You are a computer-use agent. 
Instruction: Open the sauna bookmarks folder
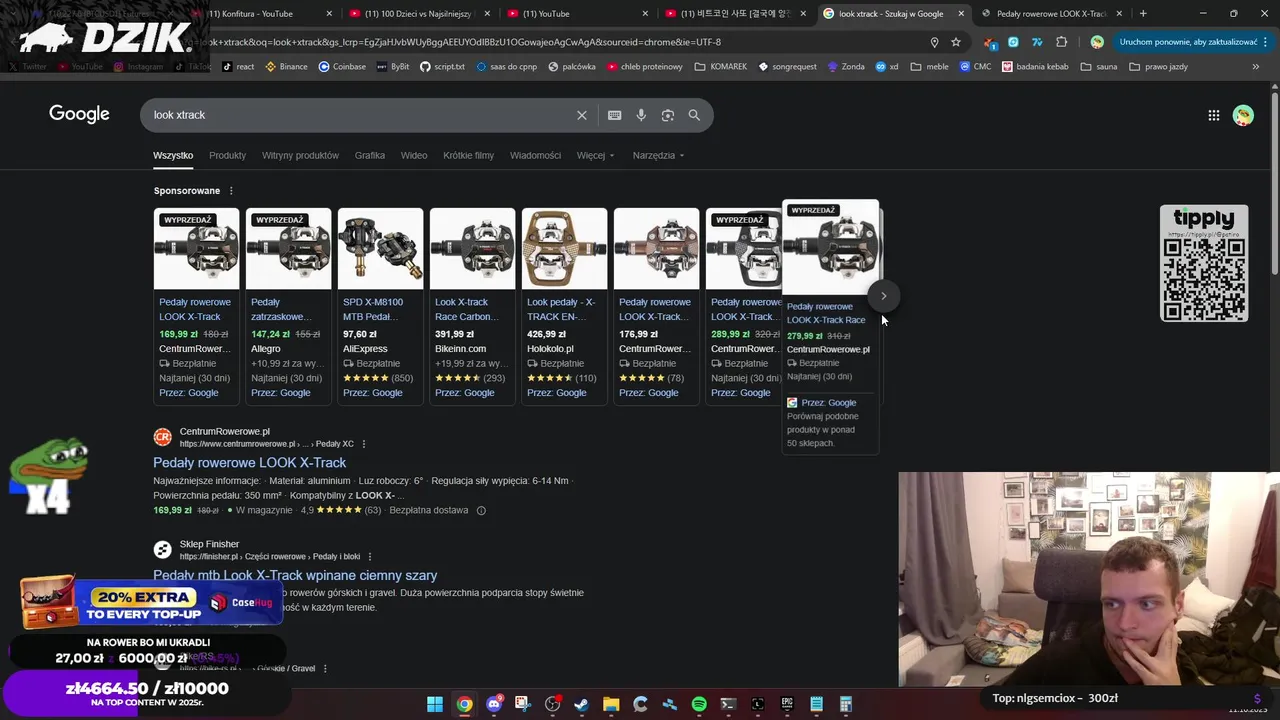click(1099, 67)
